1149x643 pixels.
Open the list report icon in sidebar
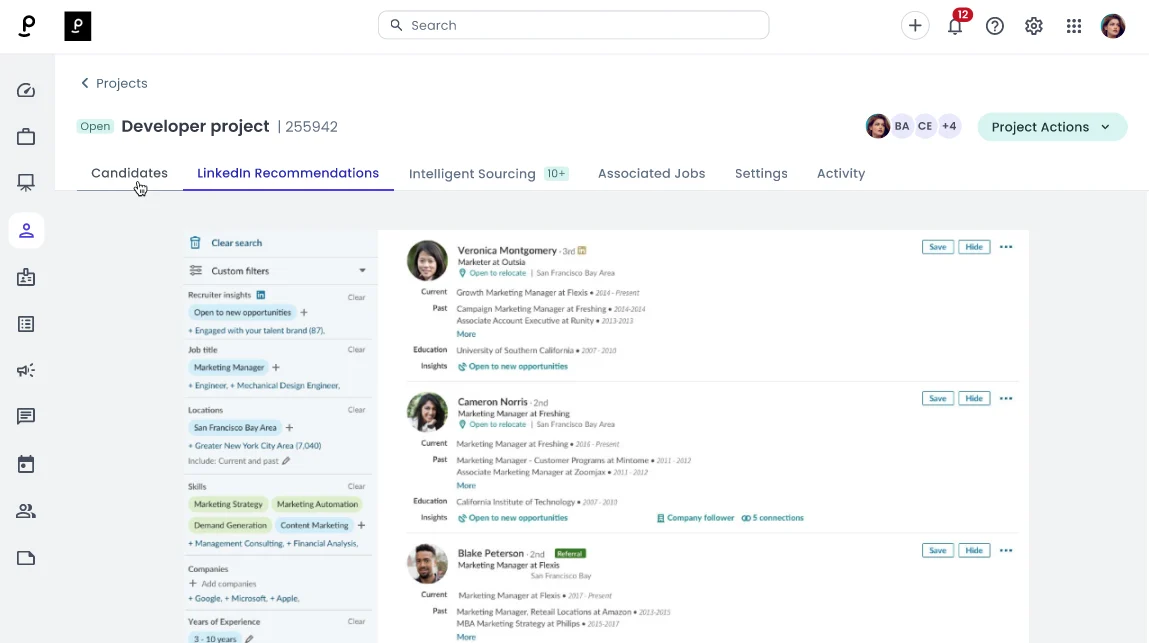[26, 324]
